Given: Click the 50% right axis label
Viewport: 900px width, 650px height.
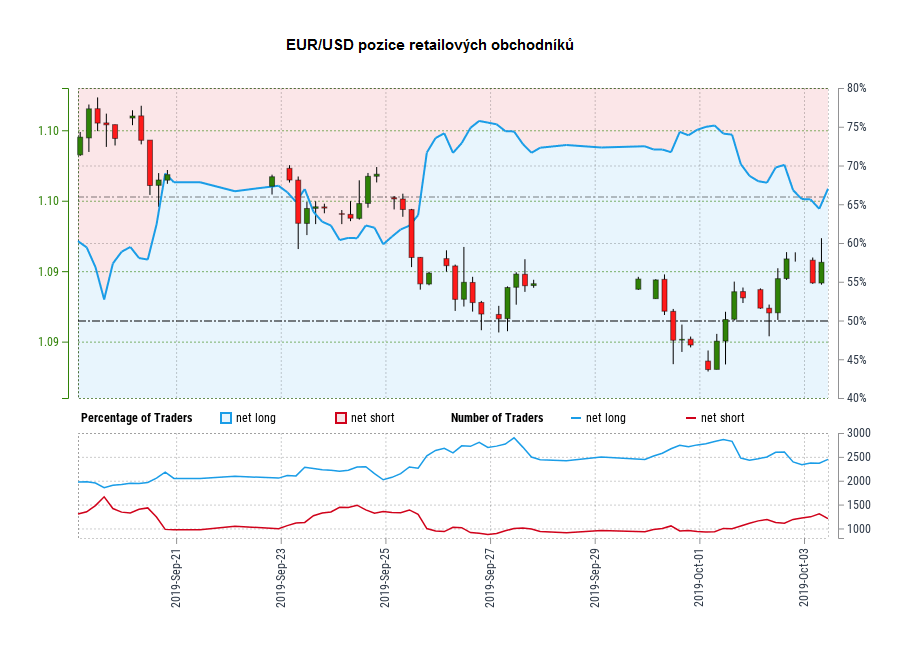Looking at the screenshot, I should point(856,321).
